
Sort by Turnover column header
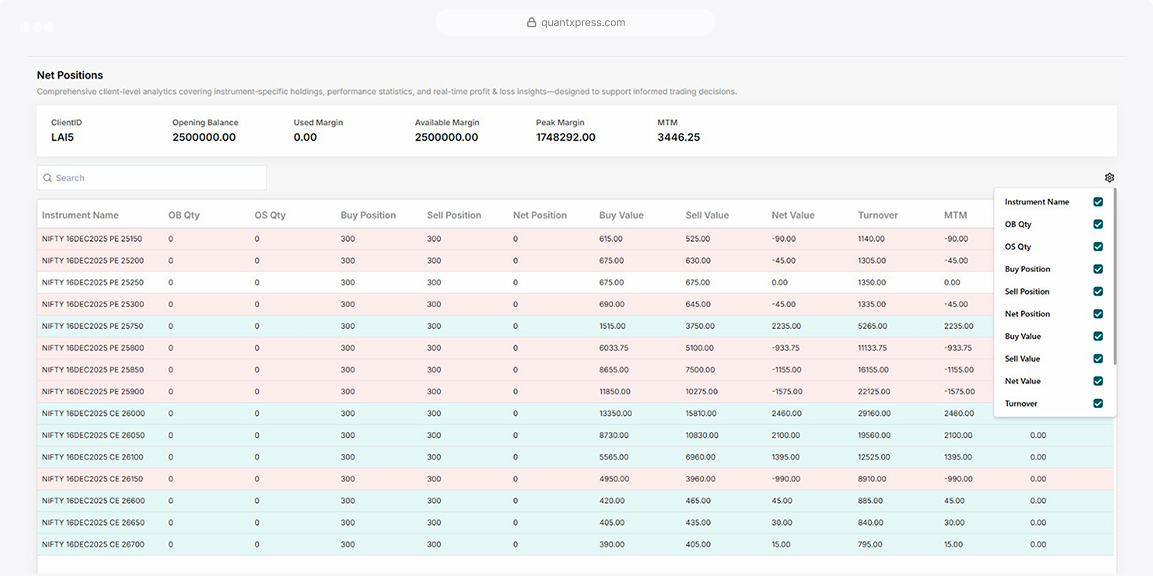(879, 215)
